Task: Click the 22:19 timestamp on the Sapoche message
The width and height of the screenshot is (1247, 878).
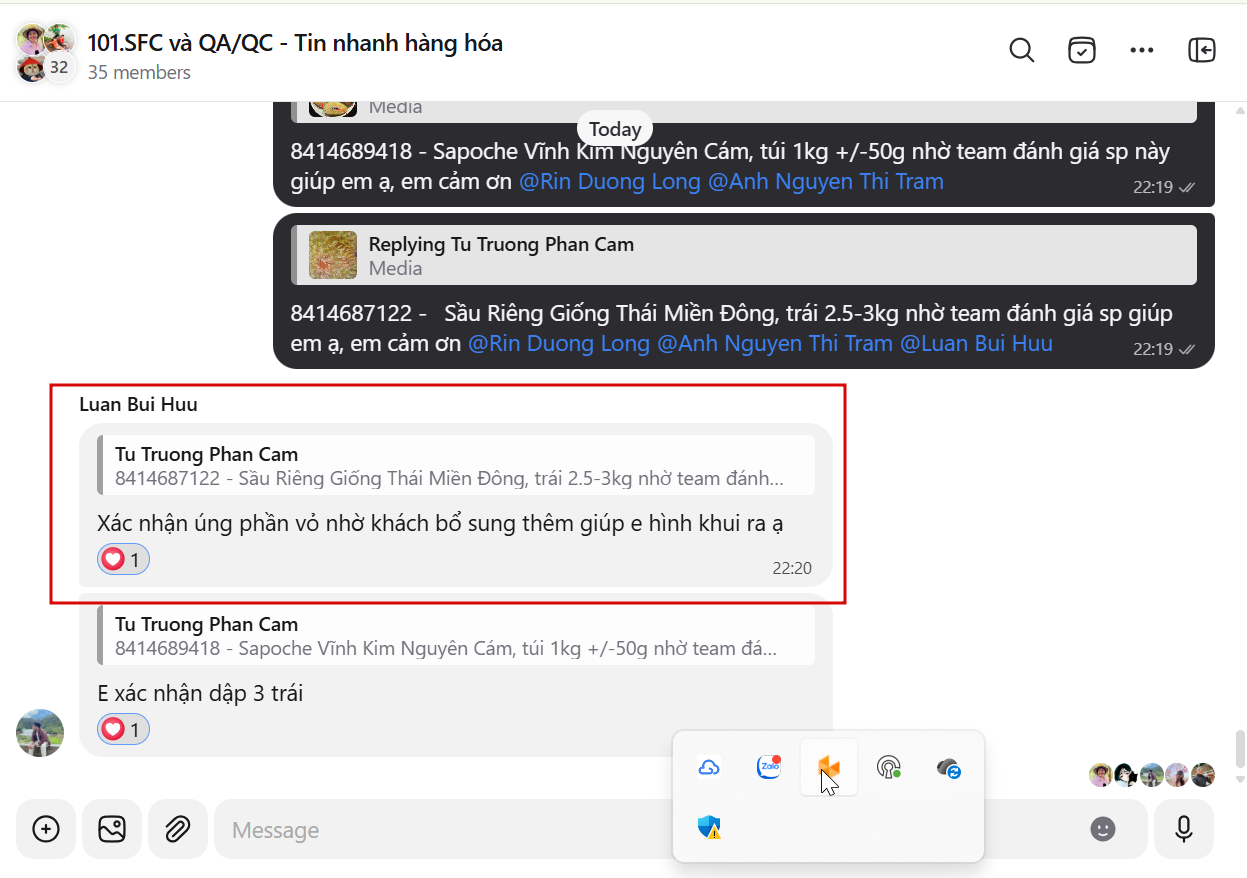Action: tap(1153, 187)
